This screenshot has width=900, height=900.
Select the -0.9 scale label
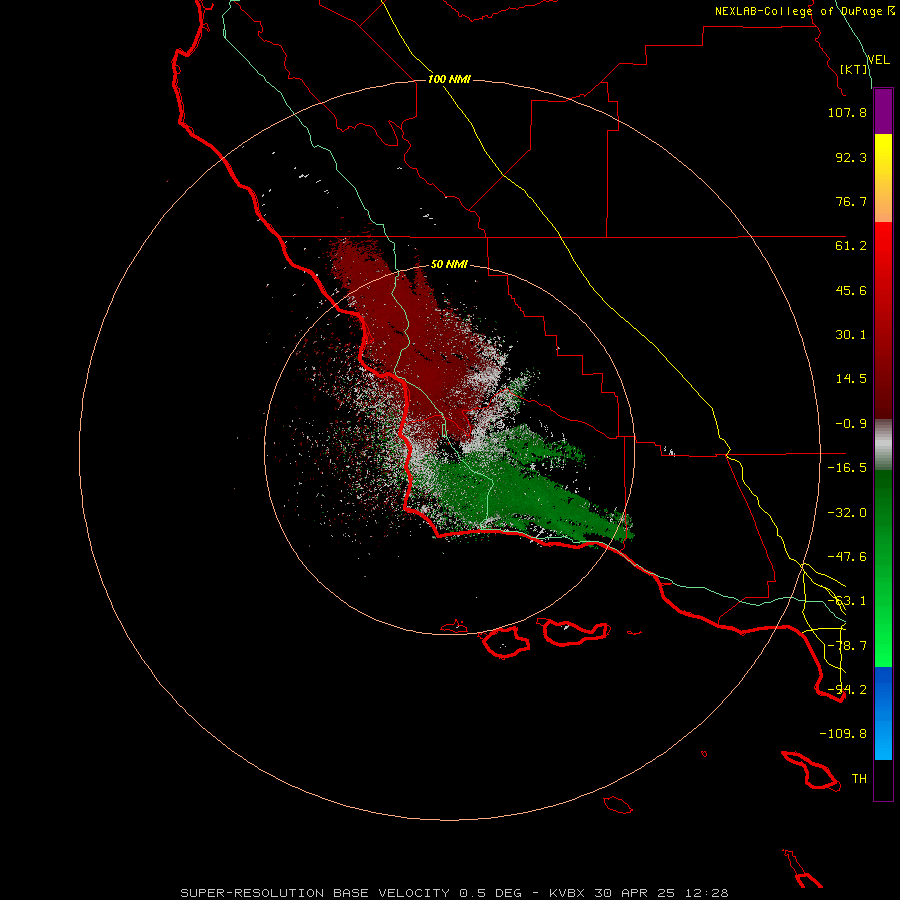click(851, 424)
